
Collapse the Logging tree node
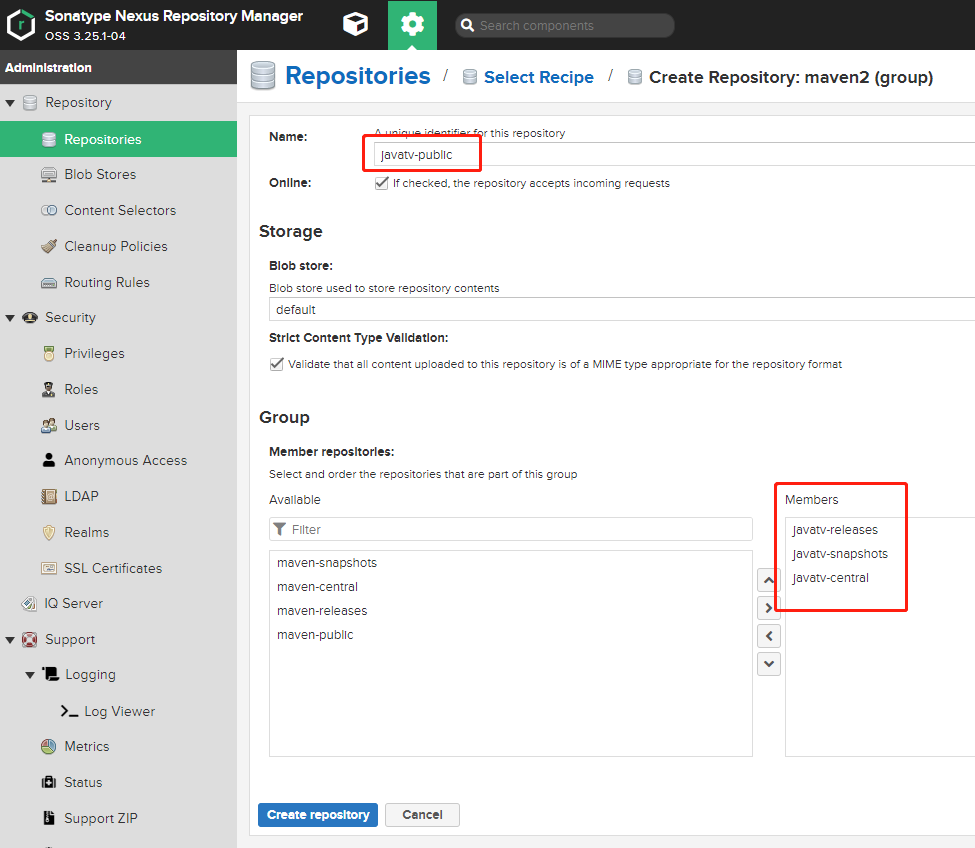(x=30, y=675)
